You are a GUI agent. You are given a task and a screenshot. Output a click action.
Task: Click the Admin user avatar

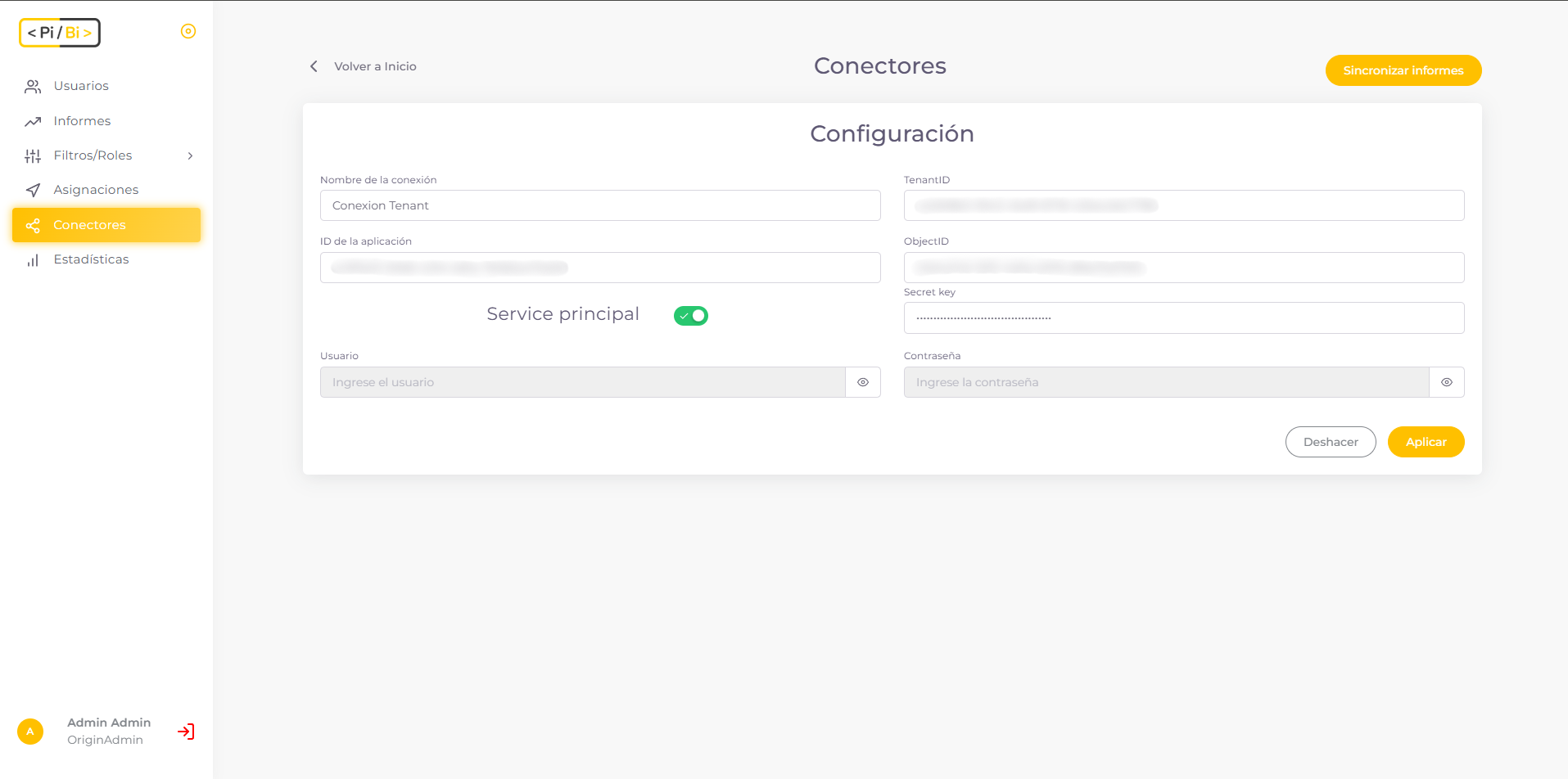(x=30, y=732)
